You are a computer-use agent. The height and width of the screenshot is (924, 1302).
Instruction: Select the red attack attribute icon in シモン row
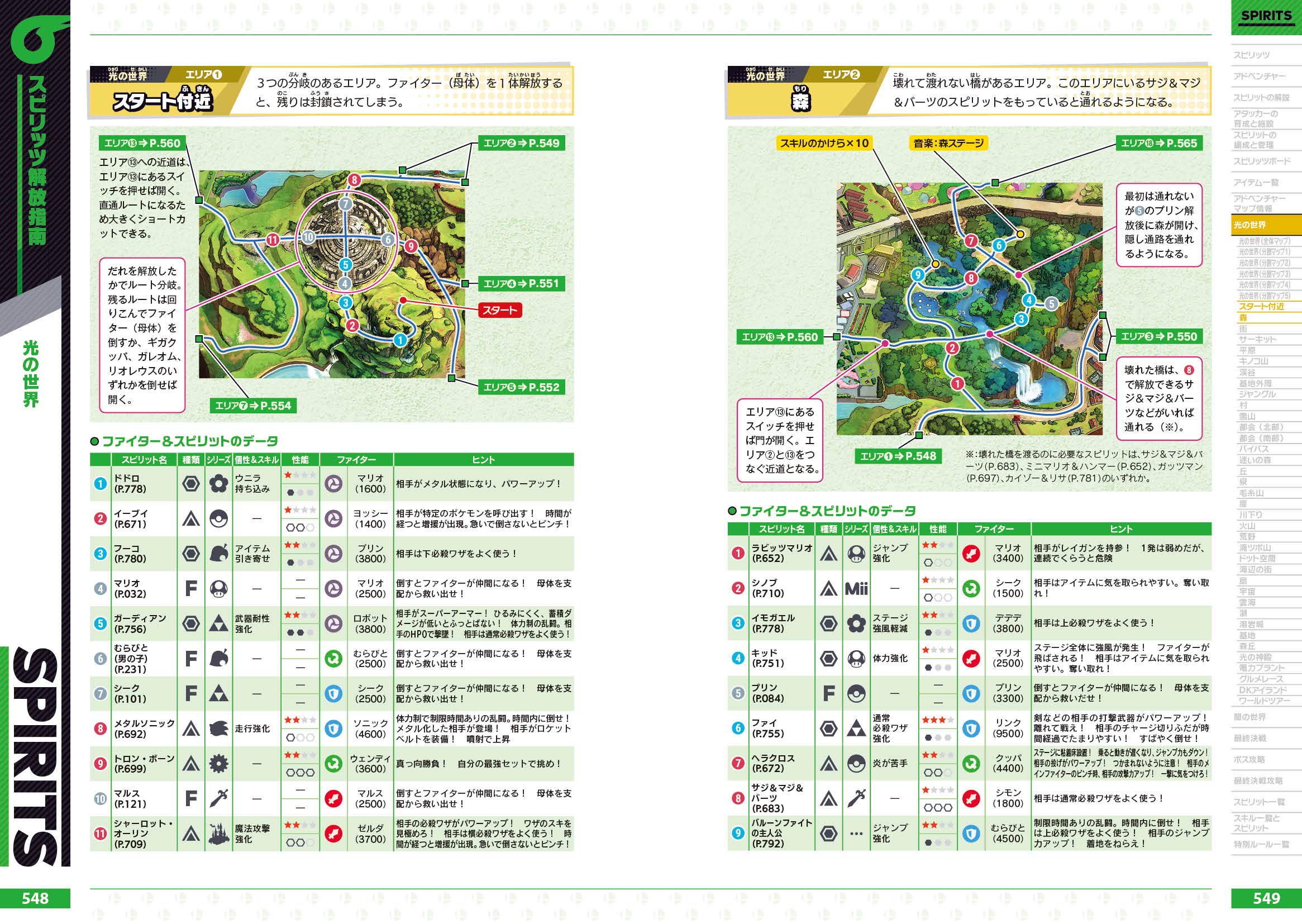tap(971, 798)
